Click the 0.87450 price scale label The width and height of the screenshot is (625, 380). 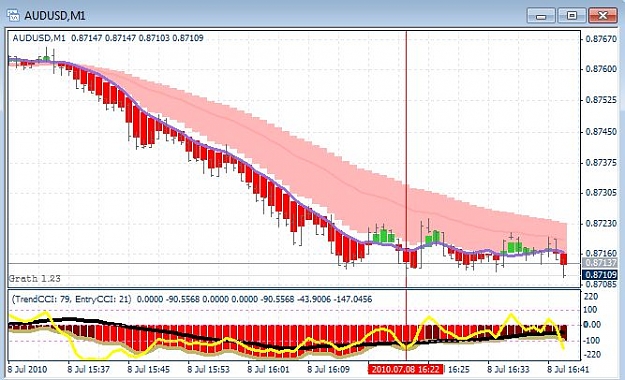(601, 132)
